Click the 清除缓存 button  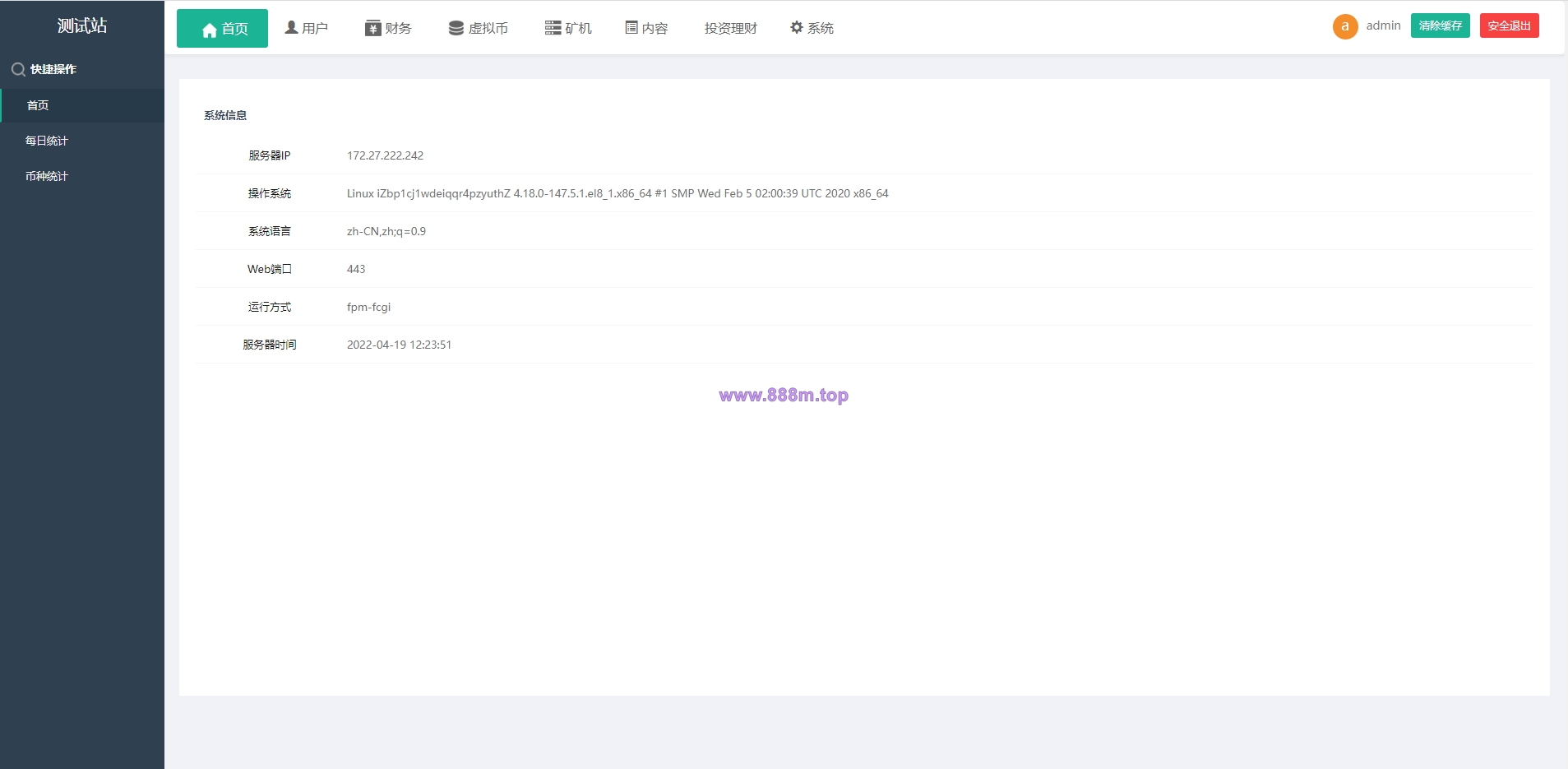click(1441, 25)
